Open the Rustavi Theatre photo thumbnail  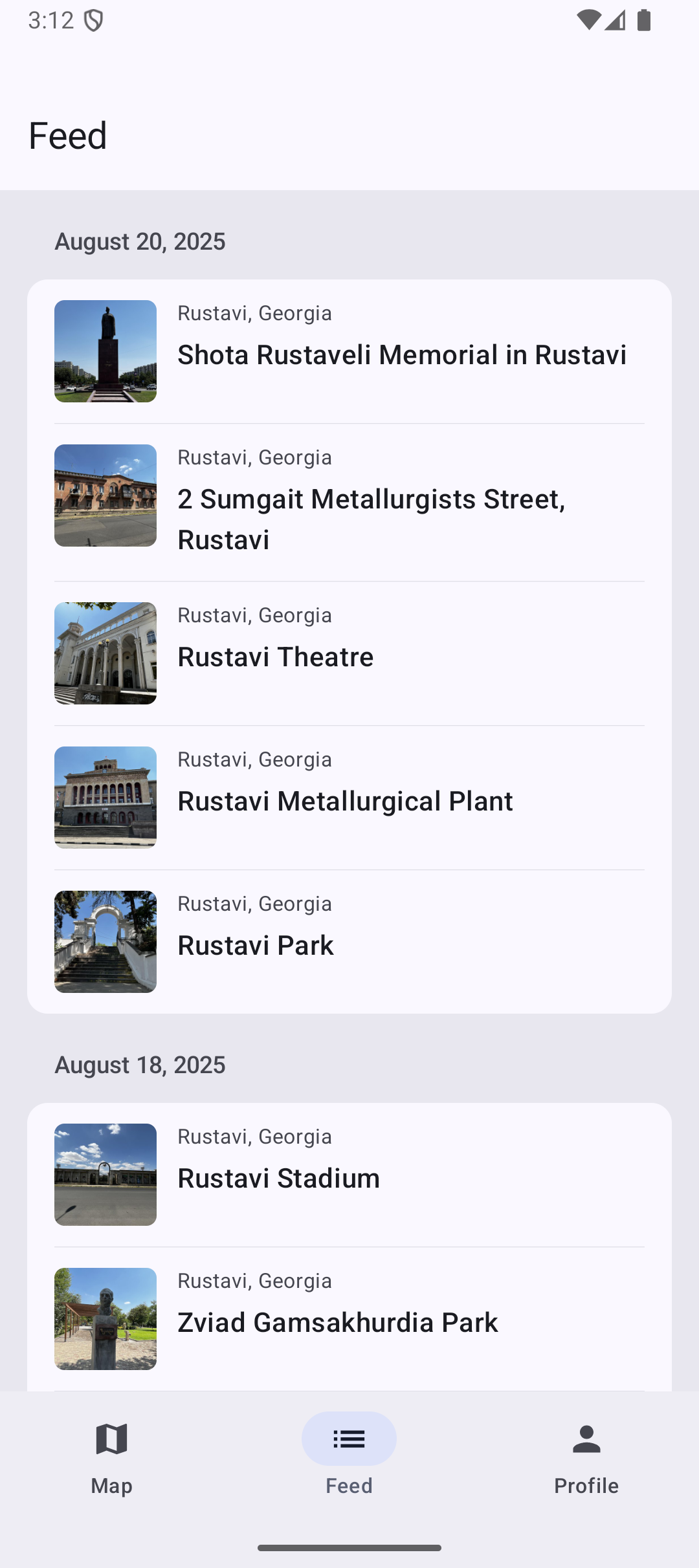click(x=105, y=653)
